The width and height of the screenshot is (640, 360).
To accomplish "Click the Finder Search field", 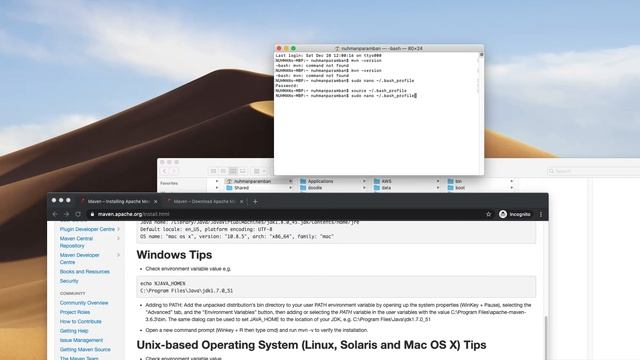I will (593, 171).
